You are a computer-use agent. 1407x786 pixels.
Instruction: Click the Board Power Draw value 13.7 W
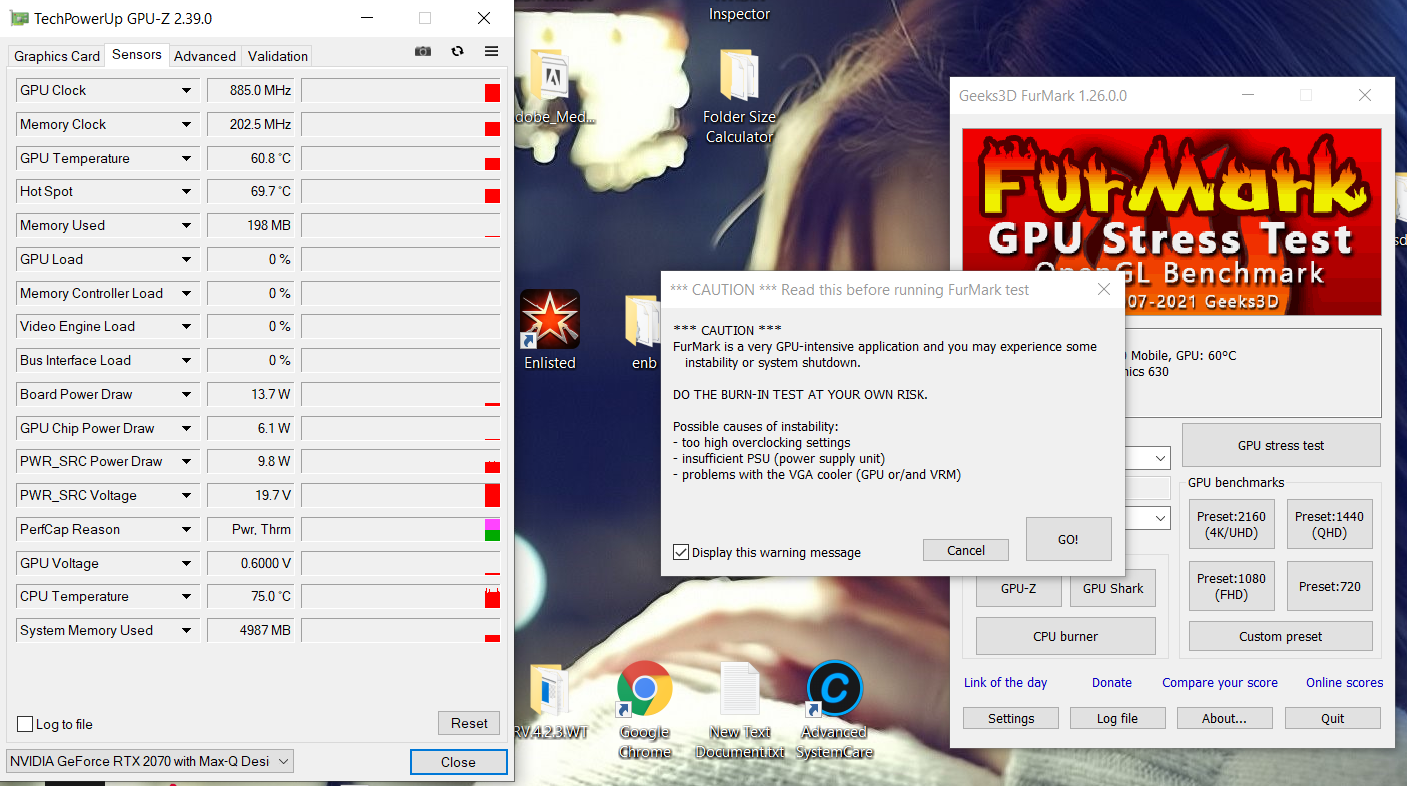pyautogui.click(x=250, y=395)
